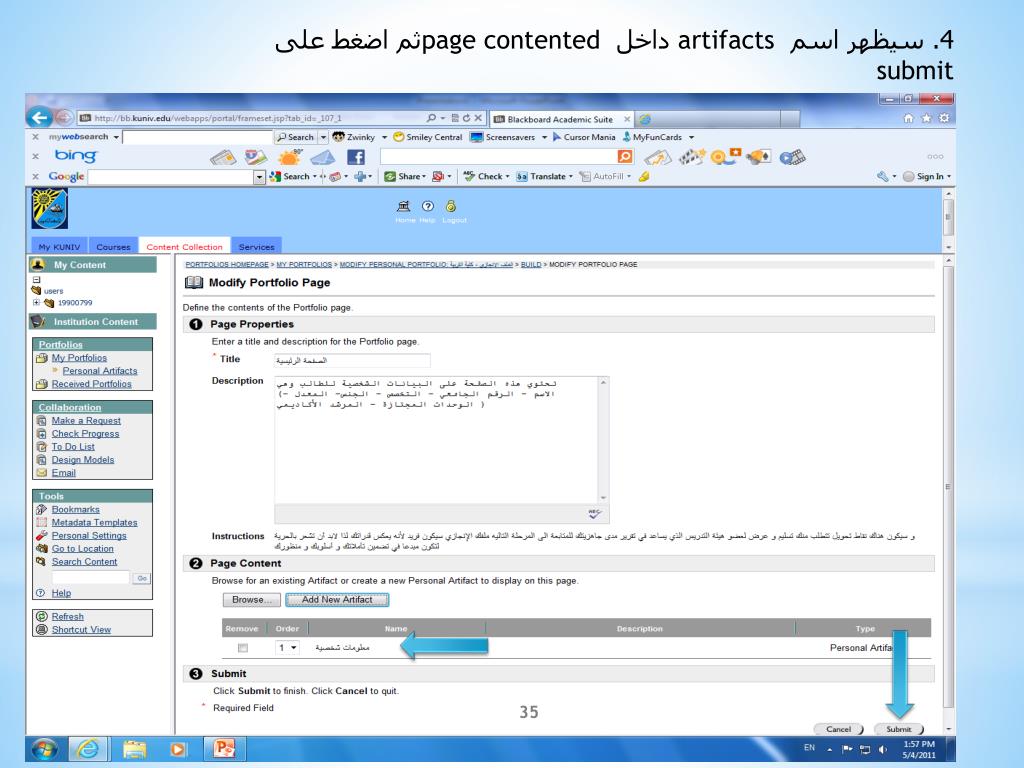Open the Personal Artifacts link
The image size is (1024, 768).
(x=100, y=370)
